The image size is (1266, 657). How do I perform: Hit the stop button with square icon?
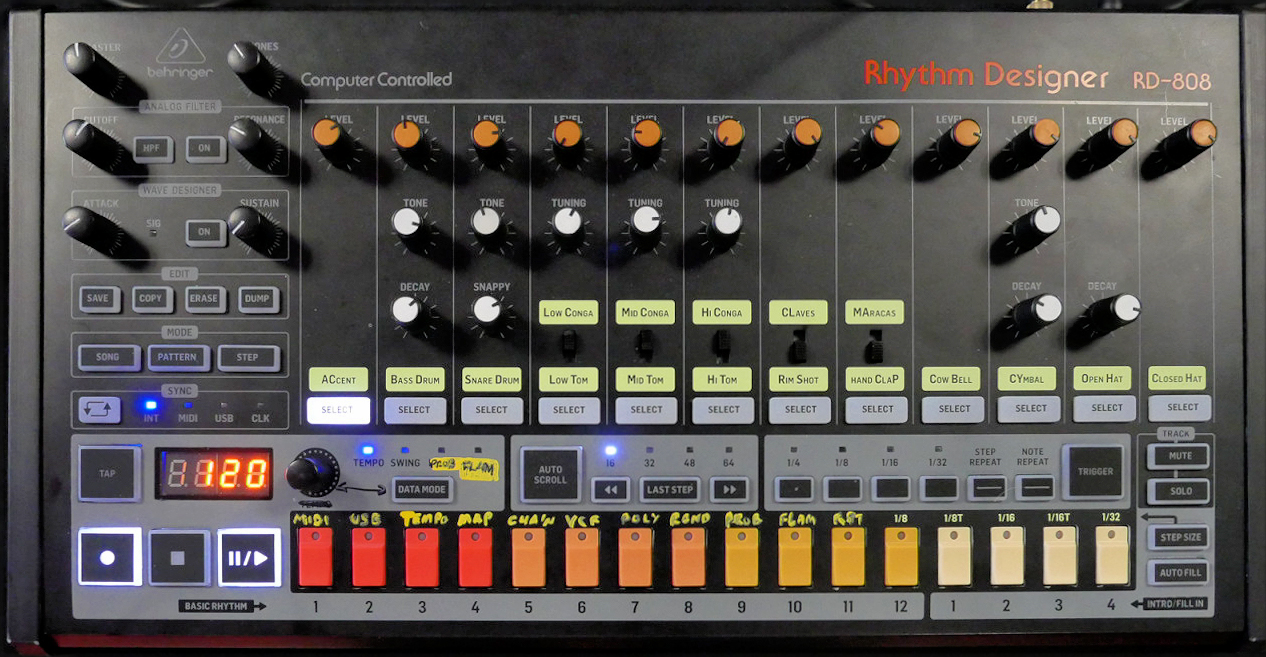point(179,557)
